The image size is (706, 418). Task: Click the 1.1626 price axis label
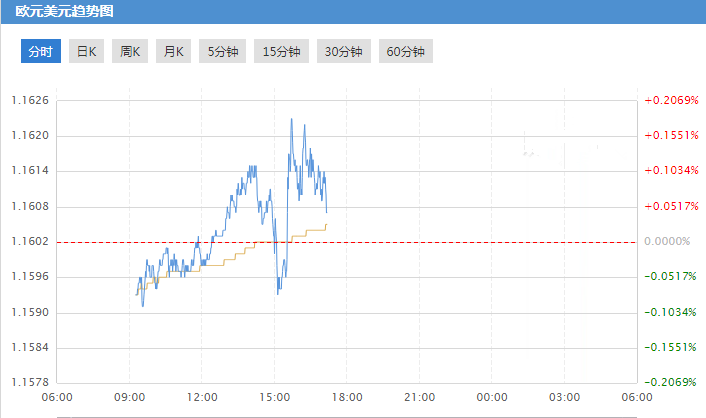pyautogui.click(x=30, y=100)
